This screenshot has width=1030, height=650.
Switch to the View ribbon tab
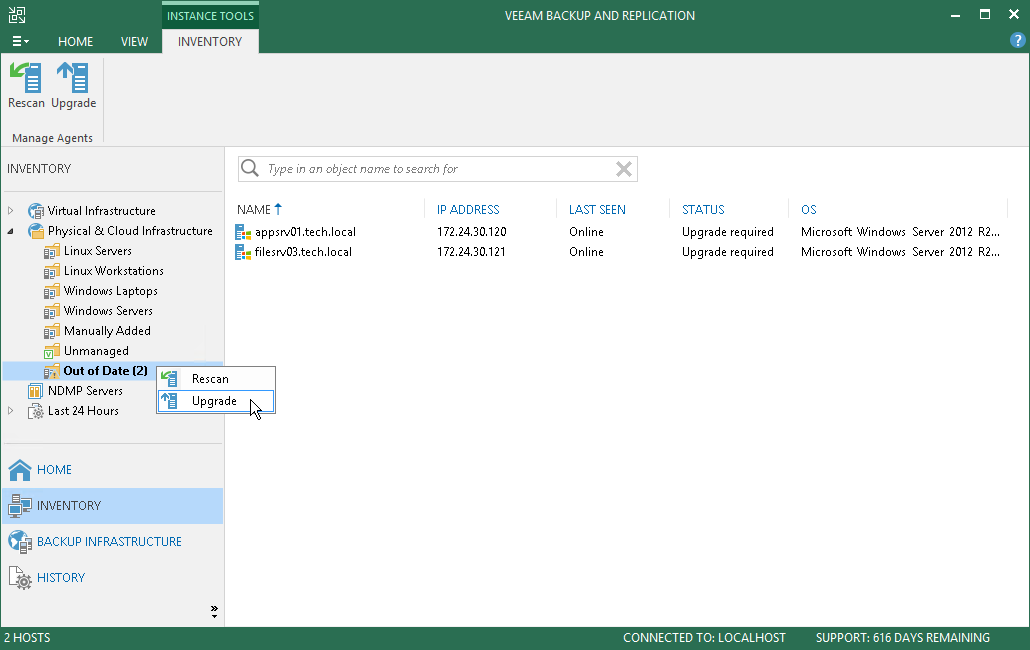pos(134,41)
